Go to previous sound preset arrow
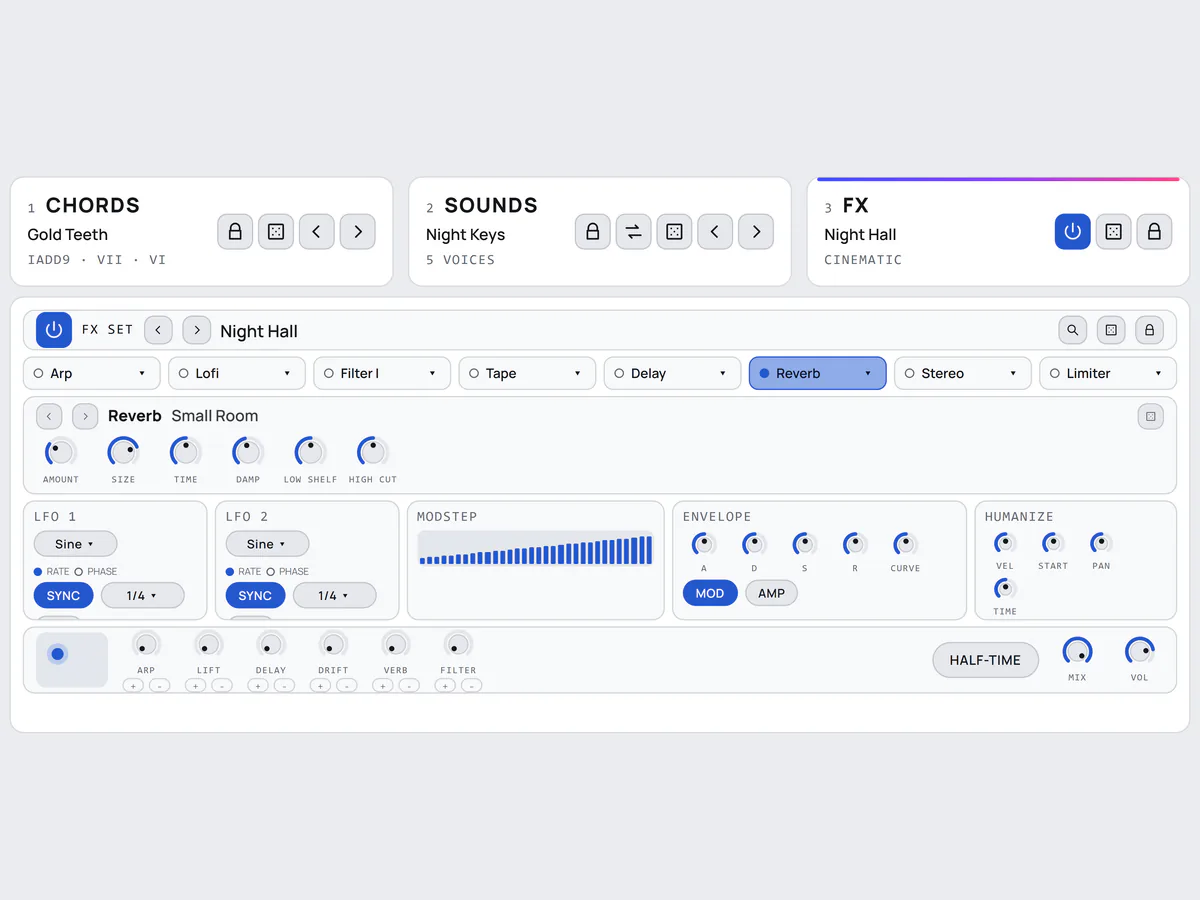 click(x=715, y=232)
